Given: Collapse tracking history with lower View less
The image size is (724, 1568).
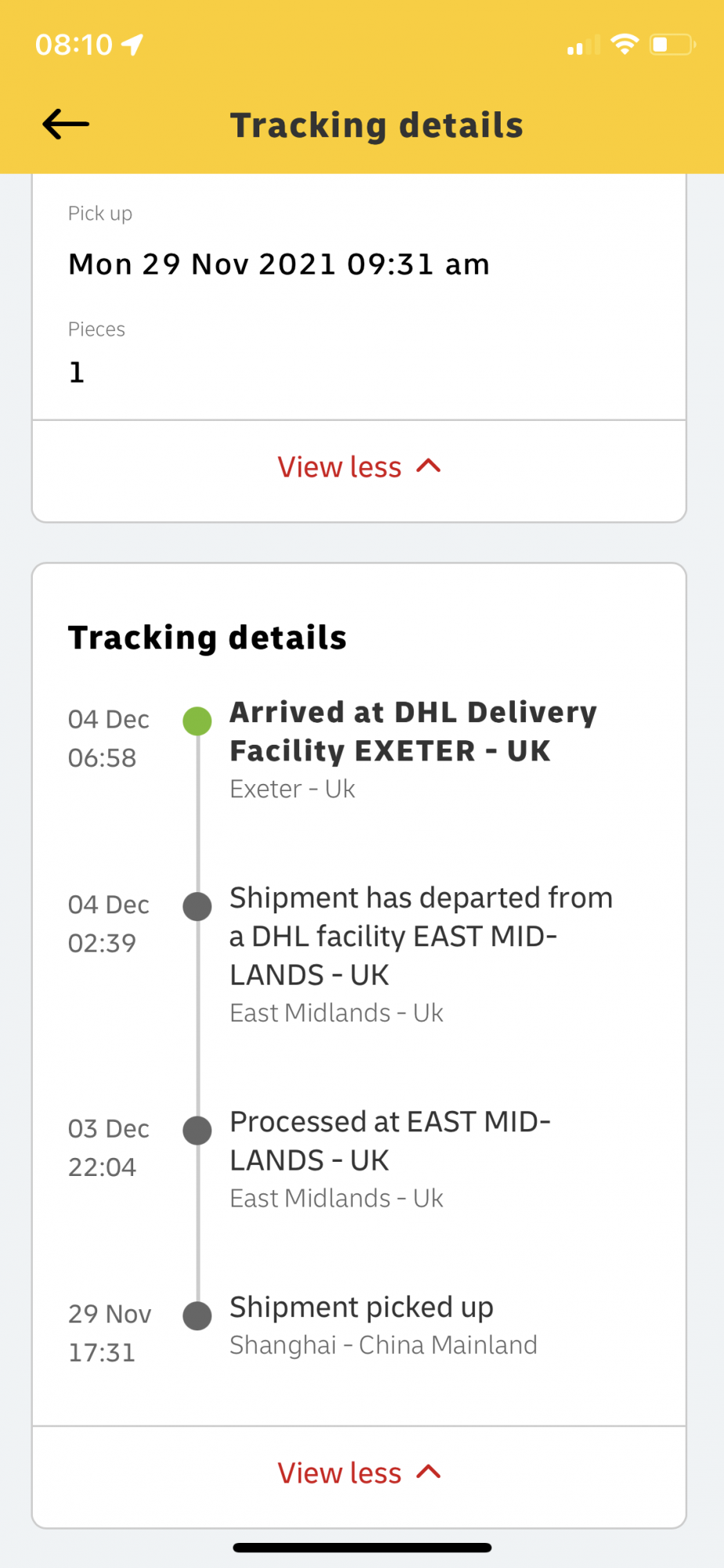Looking at the screenshot, I should 359,1473.
